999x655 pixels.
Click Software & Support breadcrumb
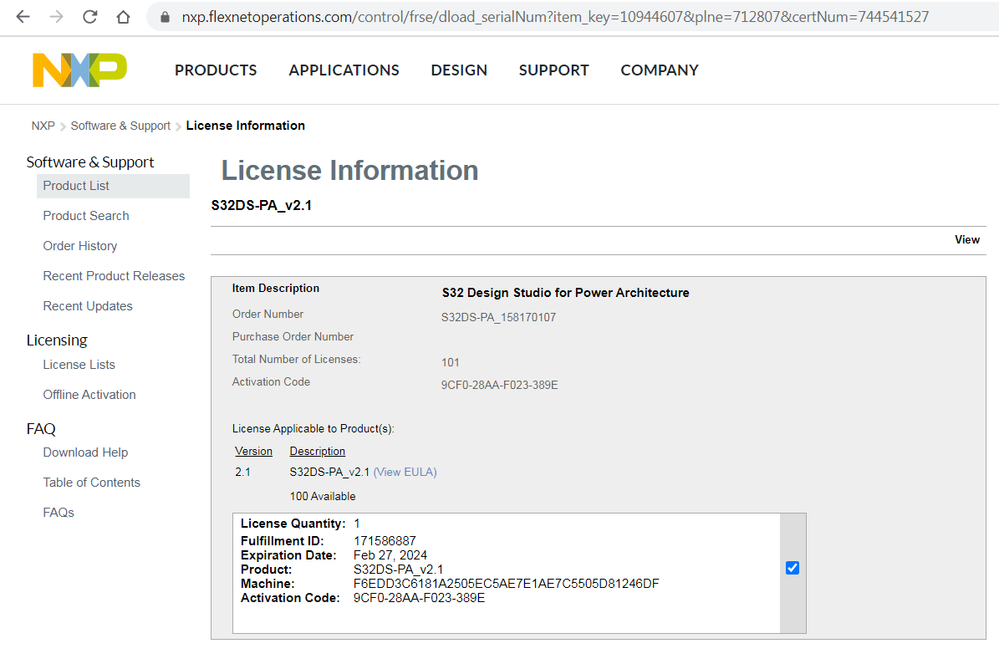point(121,126)
